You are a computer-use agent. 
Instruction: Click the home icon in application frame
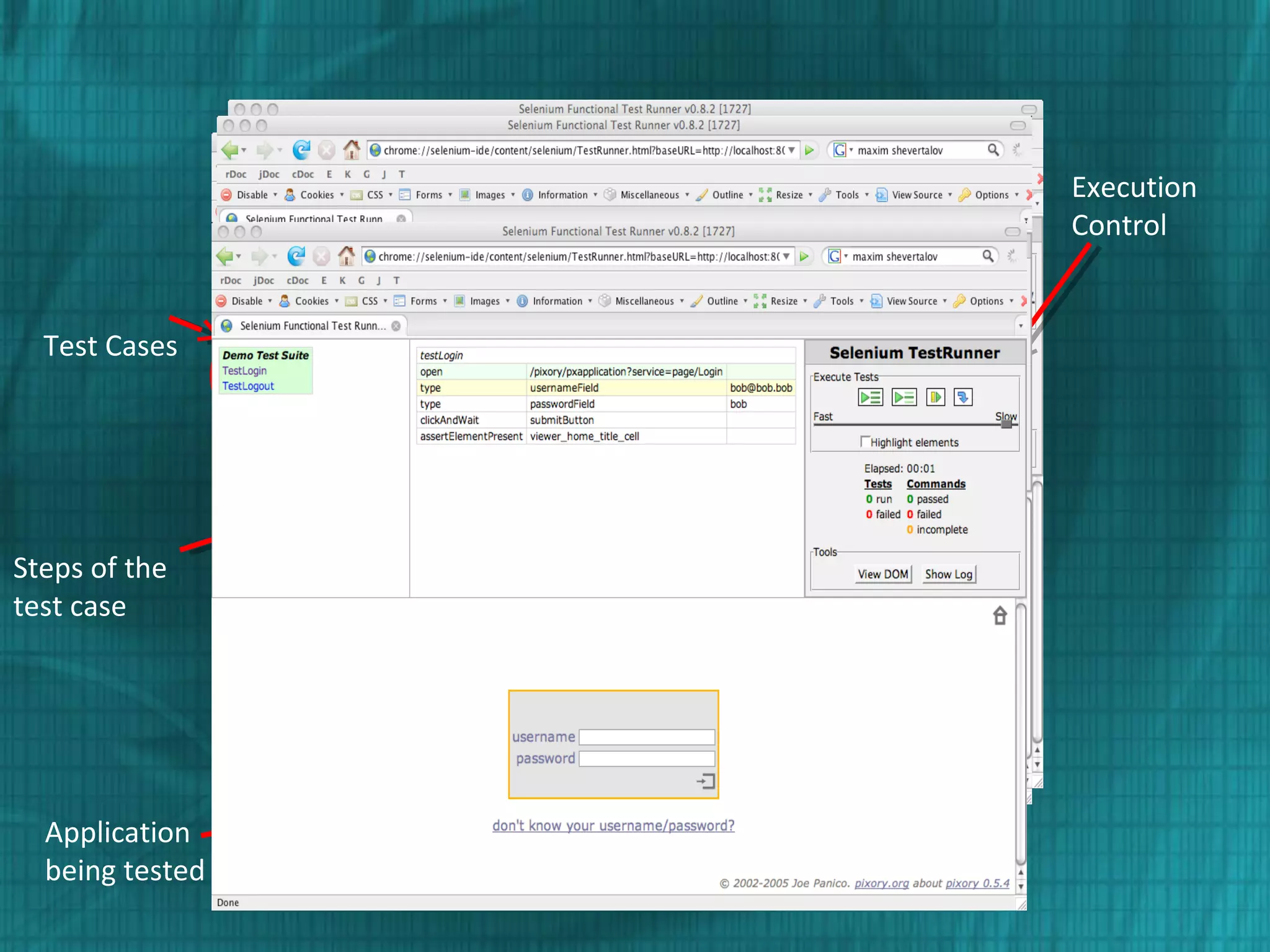(x=1000, y=615)
